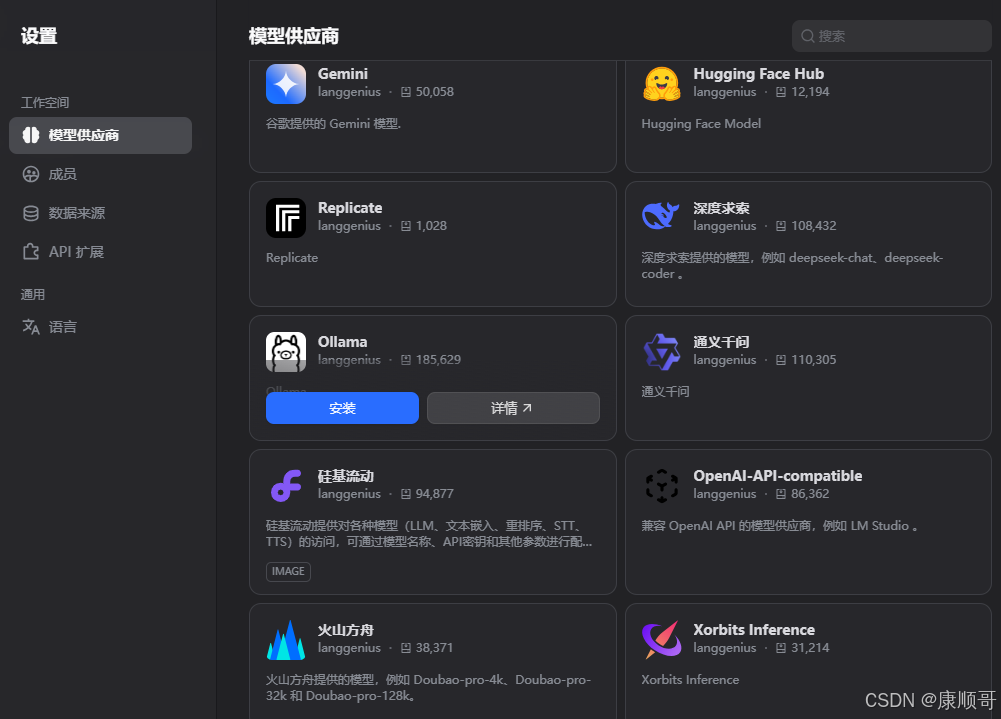Click the Hugging Face Hub emoji logo
This screenshot has width=1001, height=719.
coord(661,84)
